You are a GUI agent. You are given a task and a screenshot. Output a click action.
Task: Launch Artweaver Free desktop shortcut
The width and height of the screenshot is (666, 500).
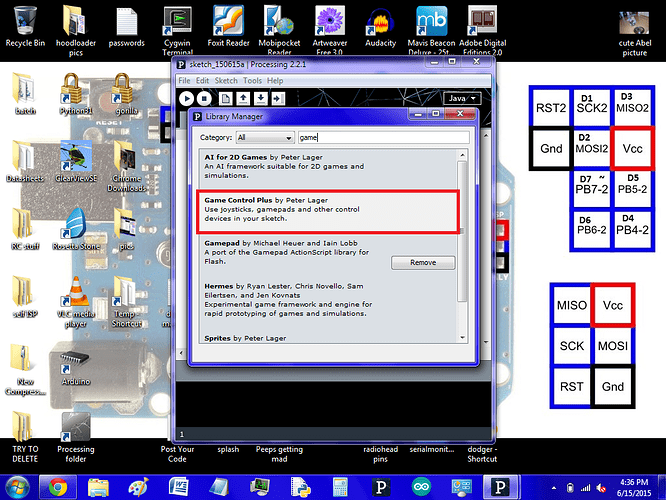330,31
